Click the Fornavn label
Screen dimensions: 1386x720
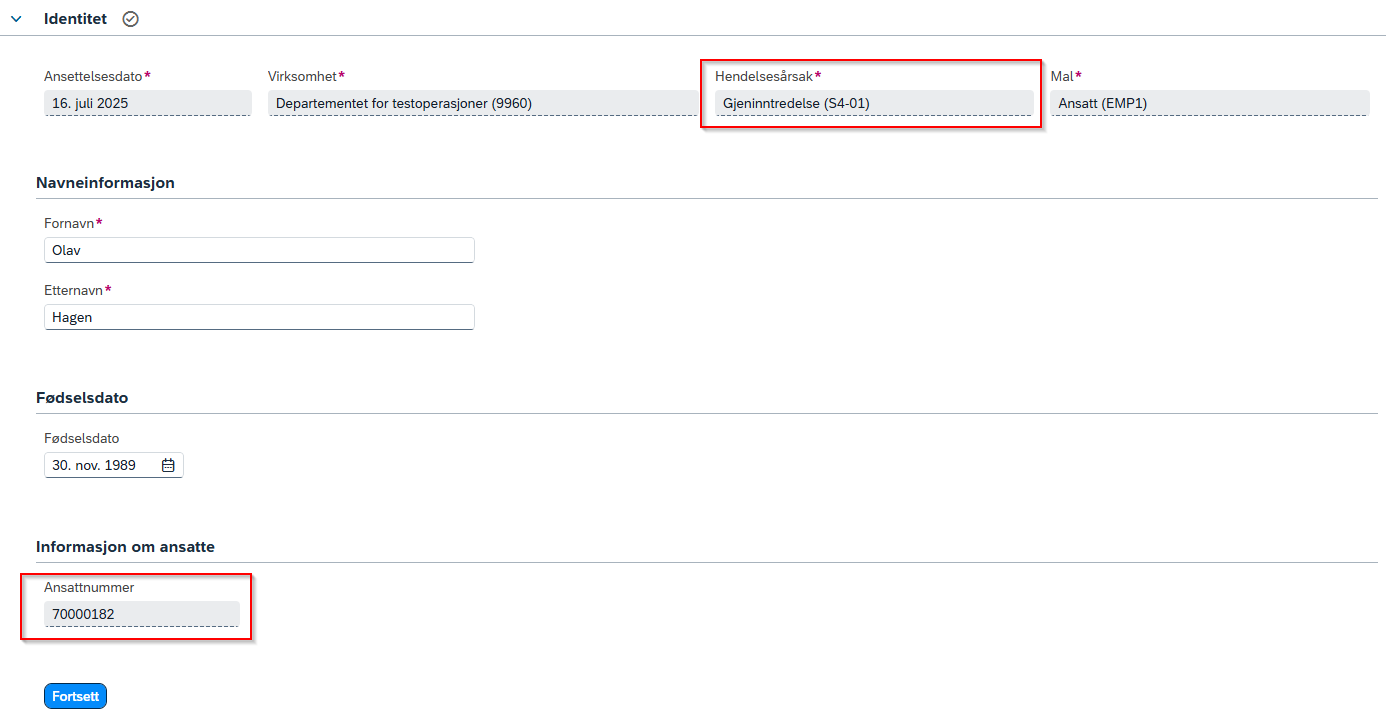[x=69, y=222]
